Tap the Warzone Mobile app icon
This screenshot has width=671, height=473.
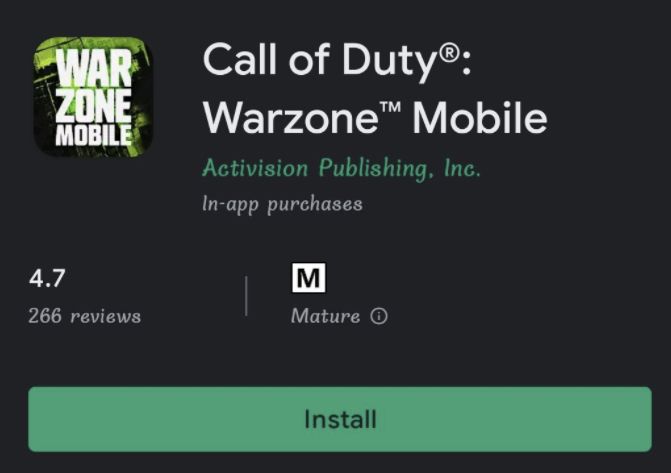click(93, 97)
